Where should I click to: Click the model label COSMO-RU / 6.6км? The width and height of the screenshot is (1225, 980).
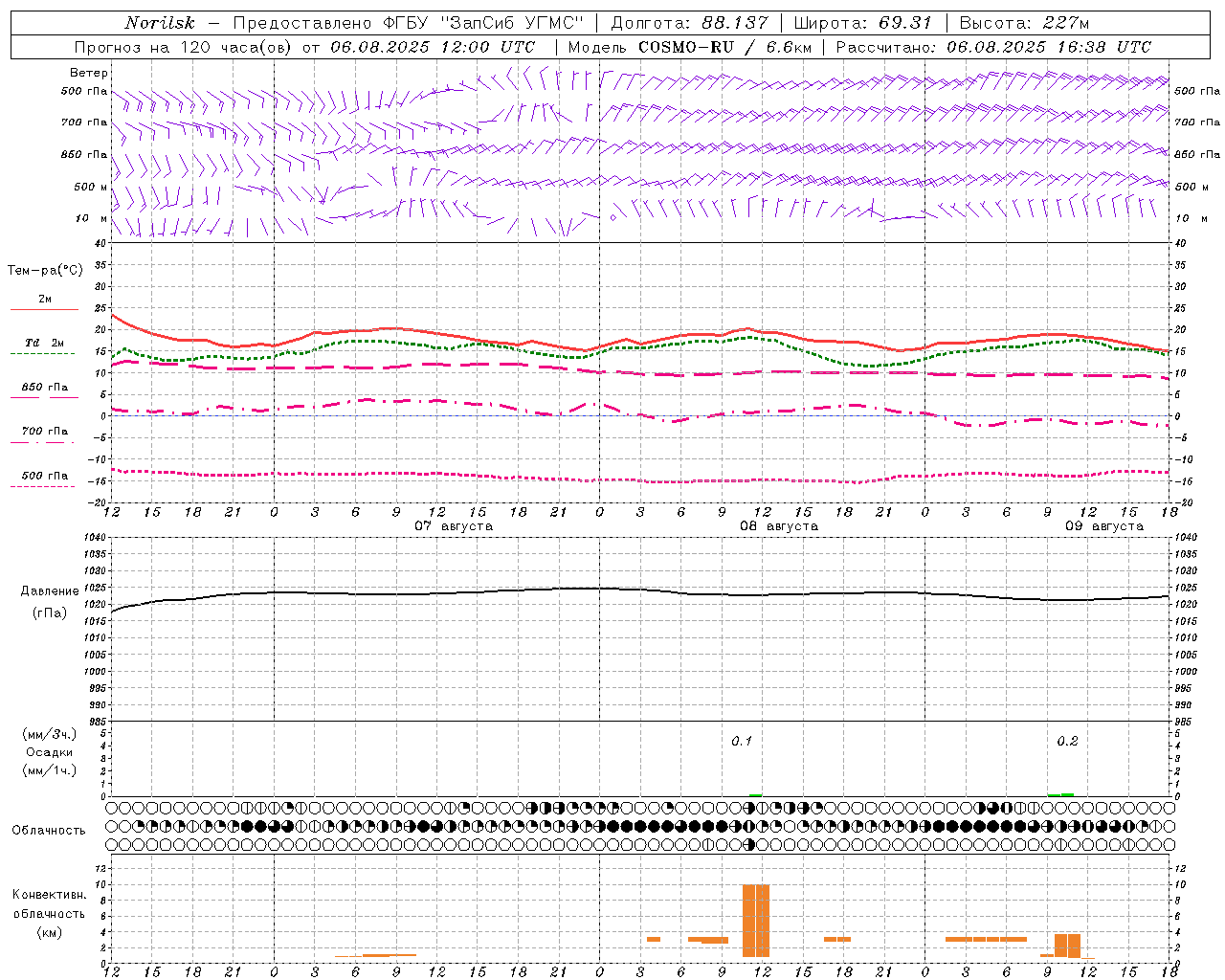(725, 47)
